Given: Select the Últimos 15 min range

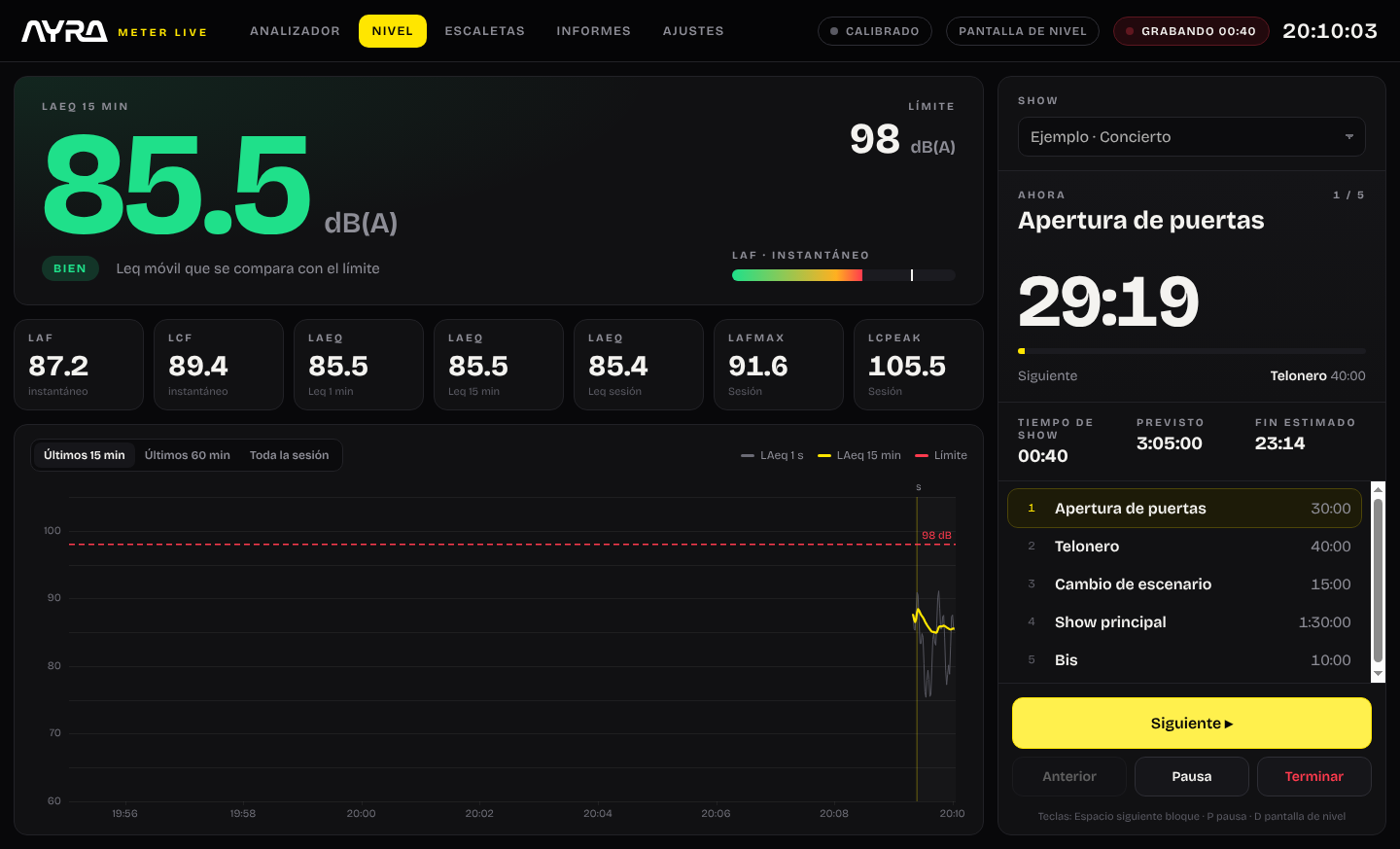Looking at the screenshot, I should [85, 455].
